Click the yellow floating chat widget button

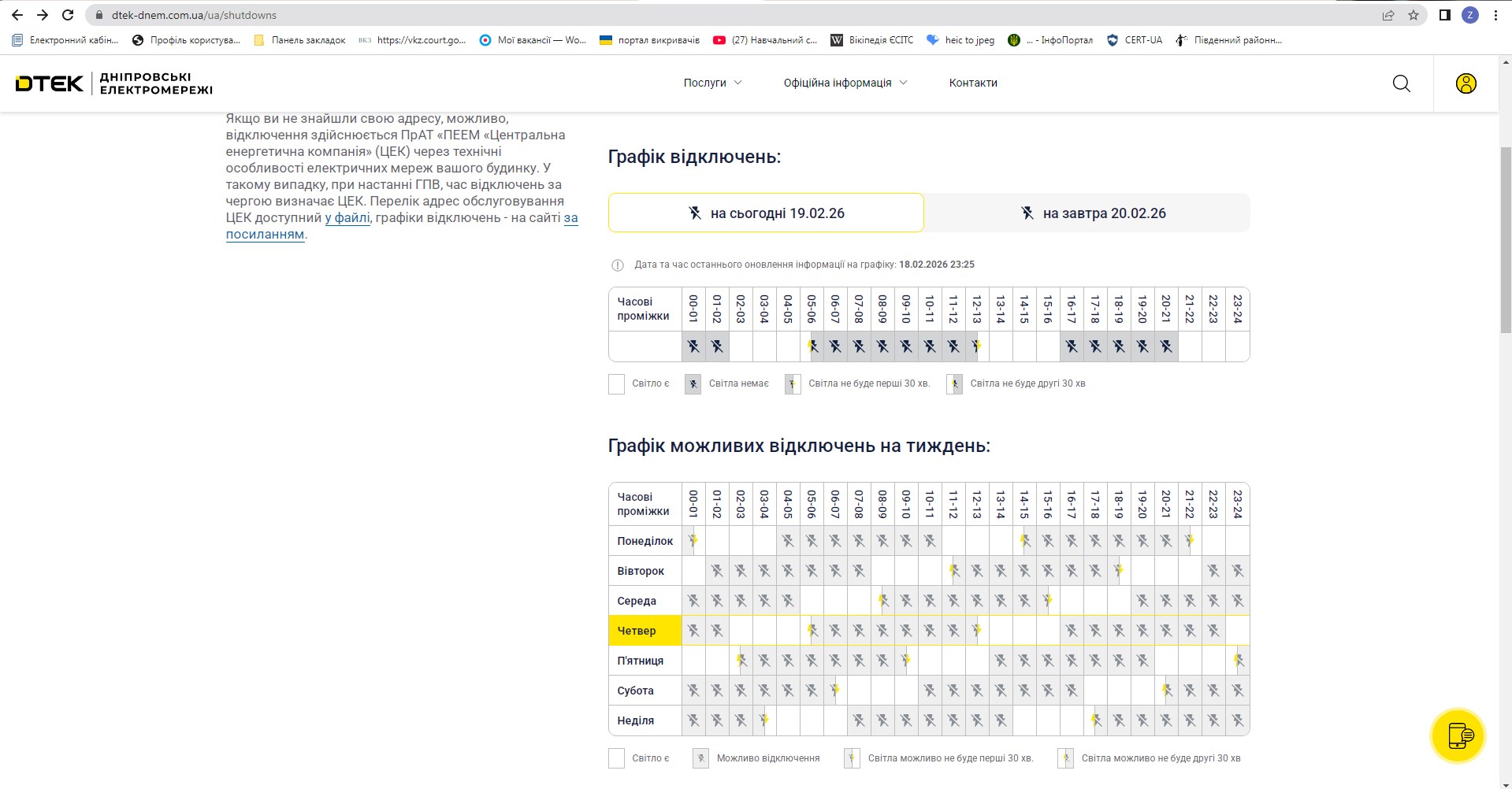[1458, 735]
